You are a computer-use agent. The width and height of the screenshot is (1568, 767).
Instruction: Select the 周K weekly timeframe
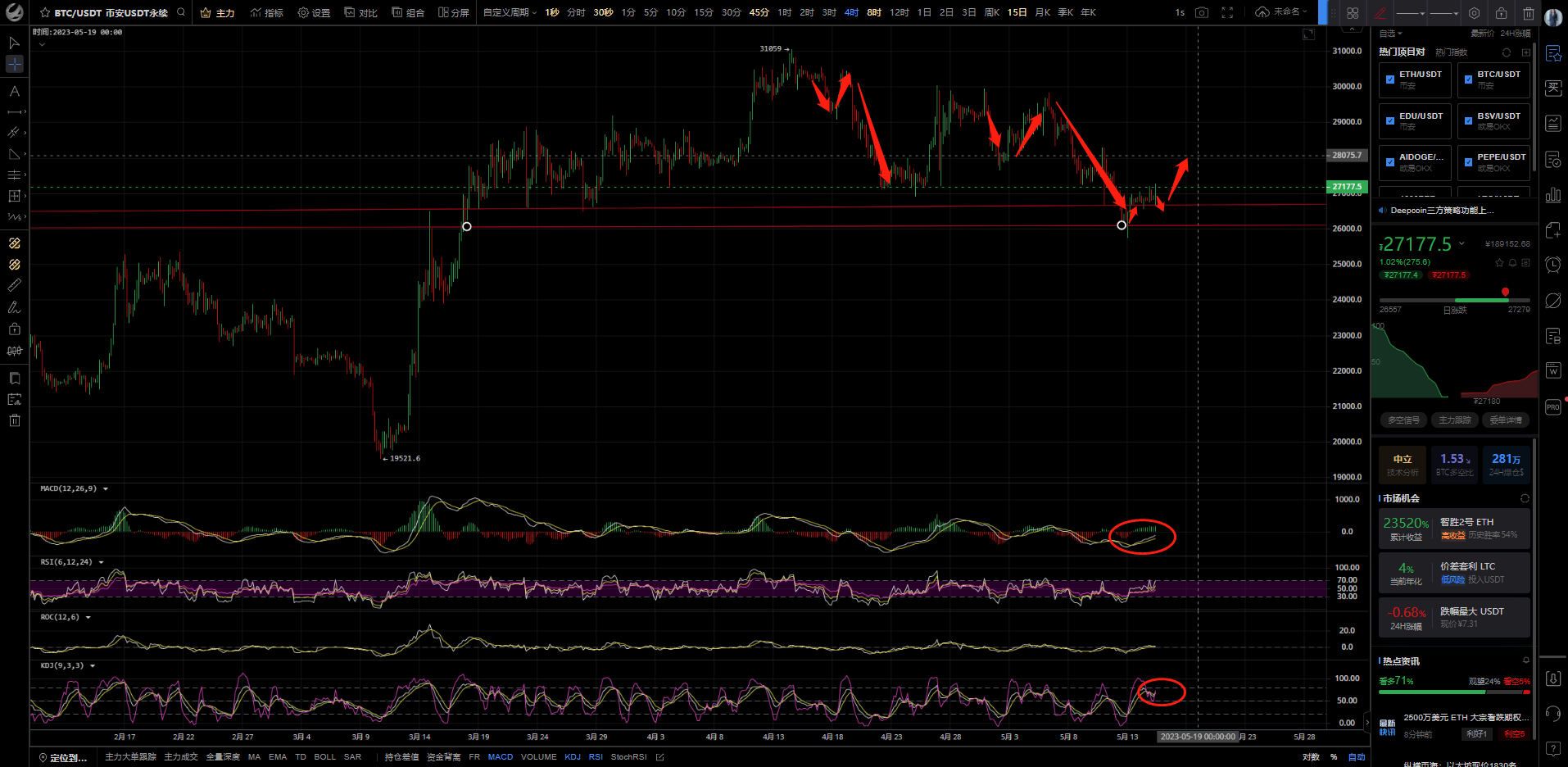[992, 12]
